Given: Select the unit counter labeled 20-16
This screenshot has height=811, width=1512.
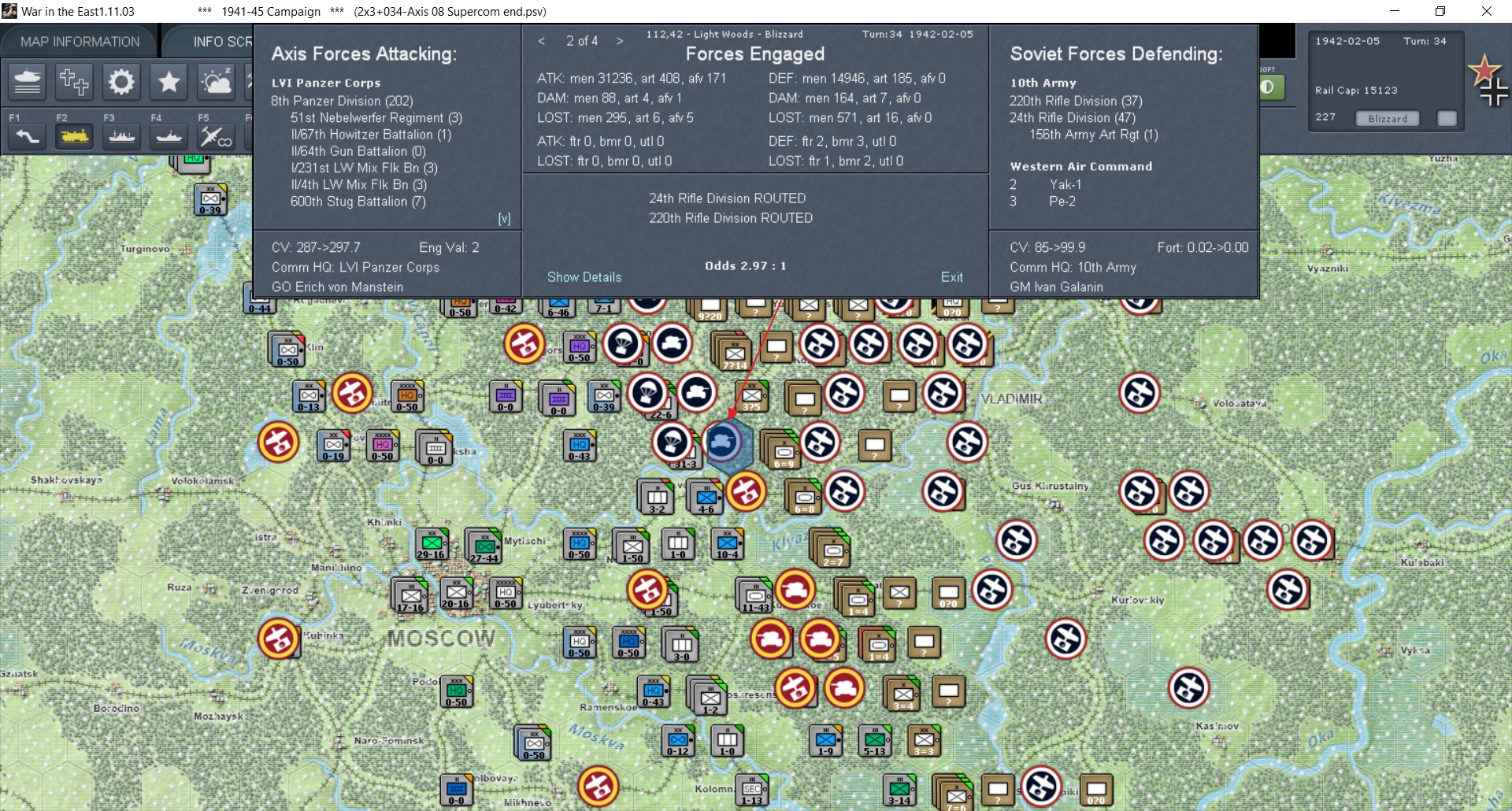Looking at the screenshot, I should [x=456, y=593].
